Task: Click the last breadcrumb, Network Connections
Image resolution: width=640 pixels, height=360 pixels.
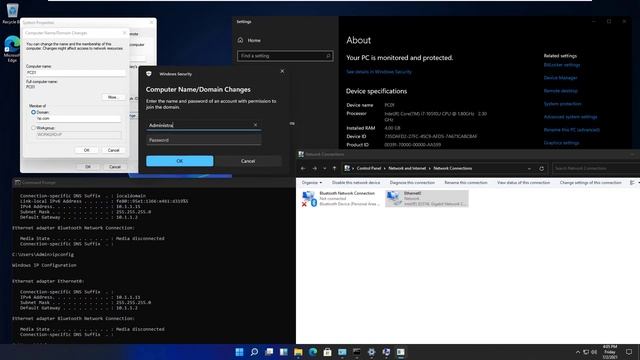Action: click(x=453, y=168)
